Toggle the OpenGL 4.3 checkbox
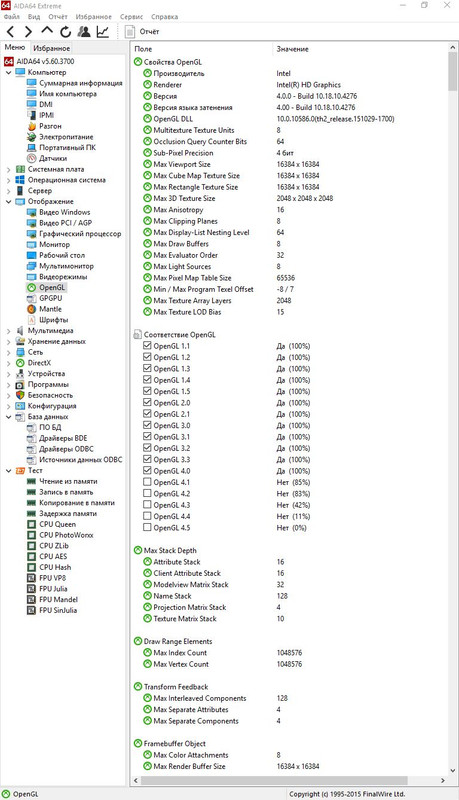The height and width of the screenshot is (800, 459). click(x=147, y=505)
